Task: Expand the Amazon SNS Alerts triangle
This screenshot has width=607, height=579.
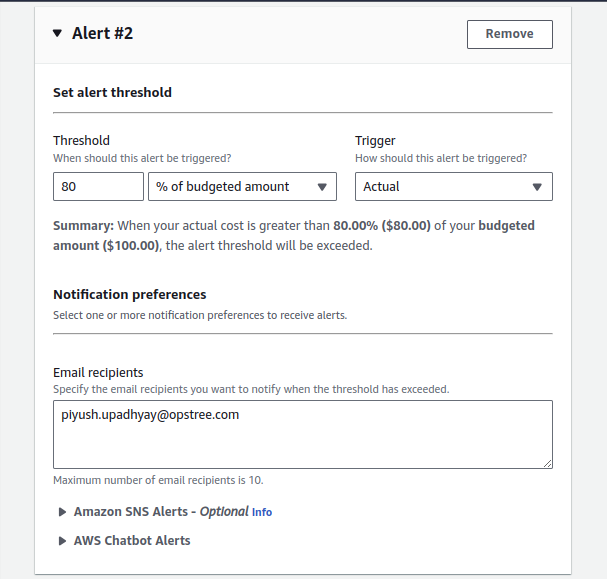Action: point(63,512)
